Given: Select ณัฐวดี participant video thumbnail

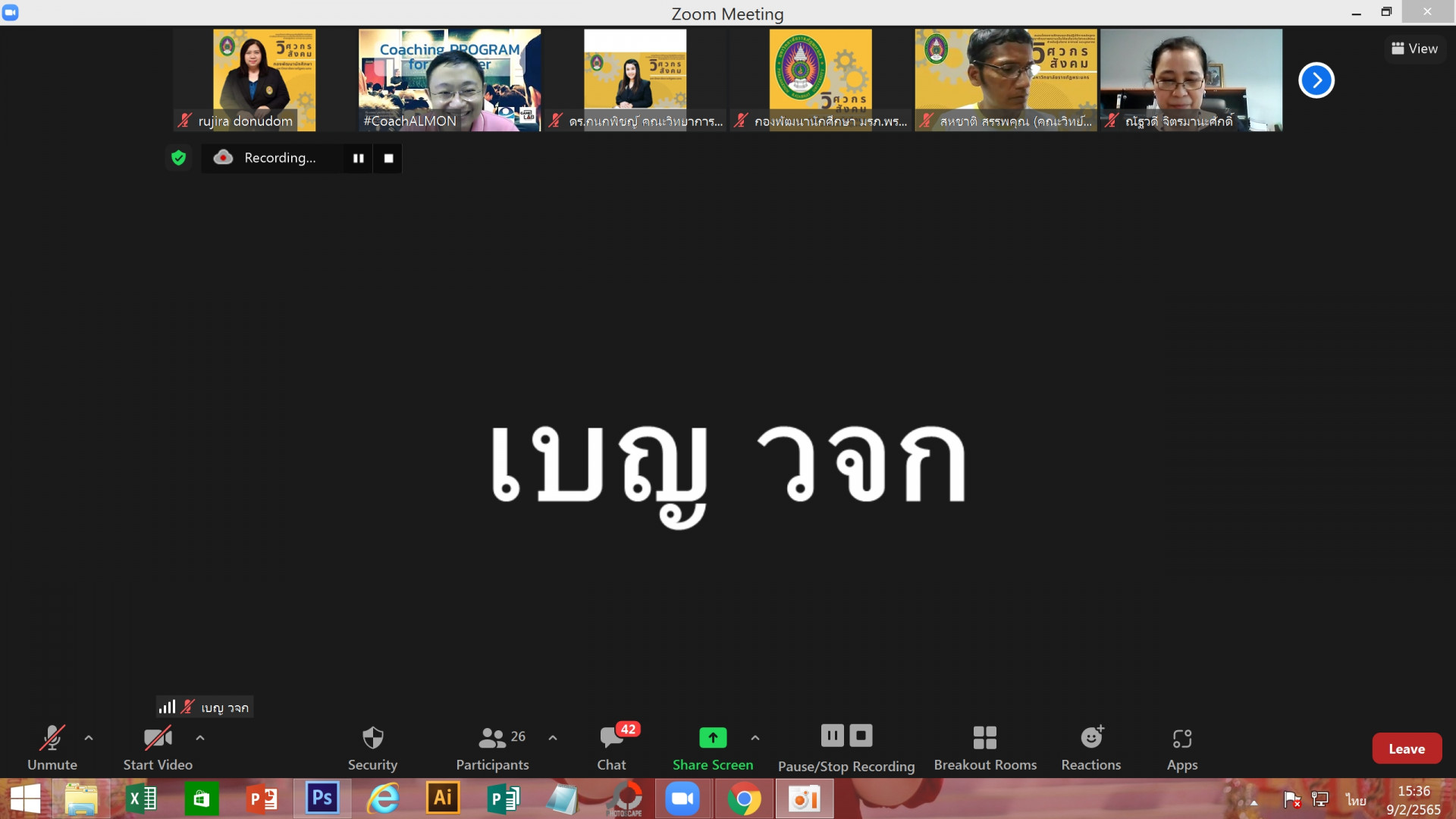Looking at the screenshot, I should [x=1191, y=80].
